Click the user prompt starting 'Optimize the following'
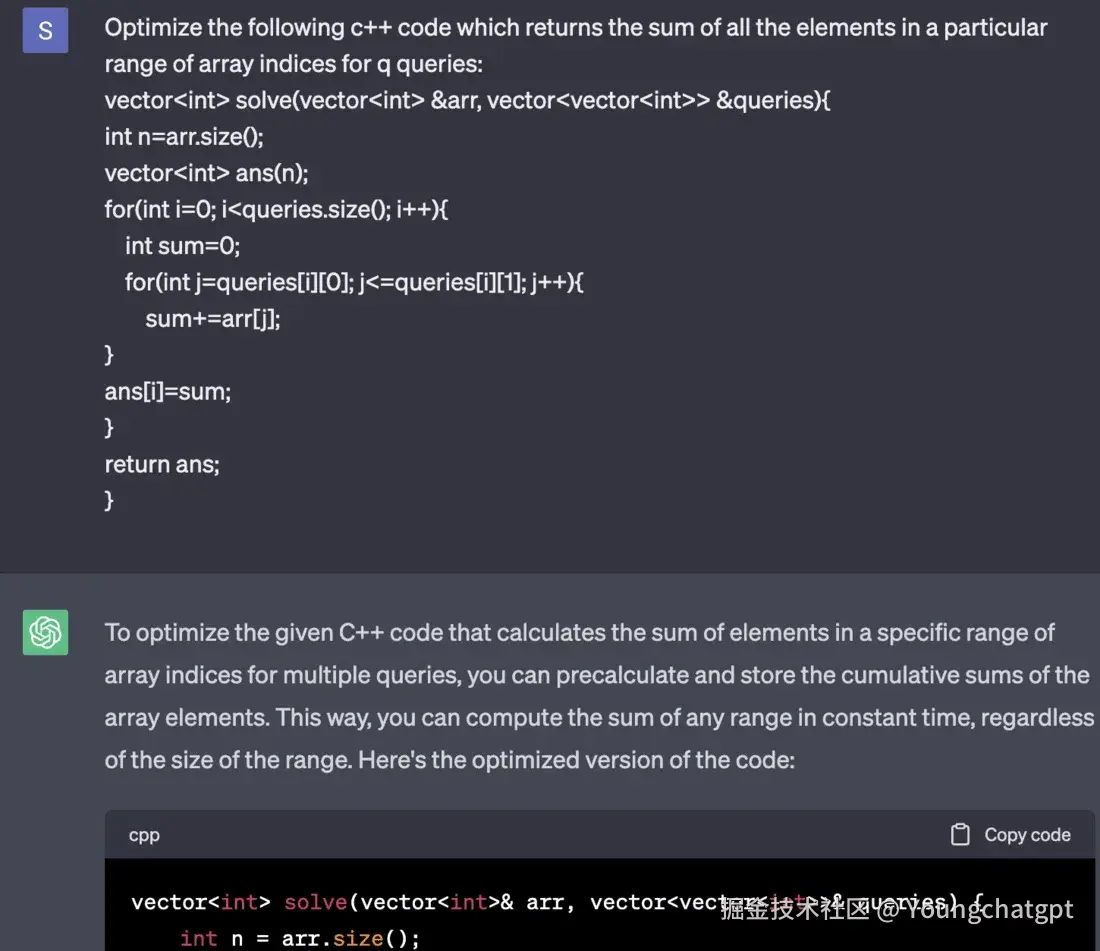The width and height of the screenshot is (1100, 951). pos(575,46)
